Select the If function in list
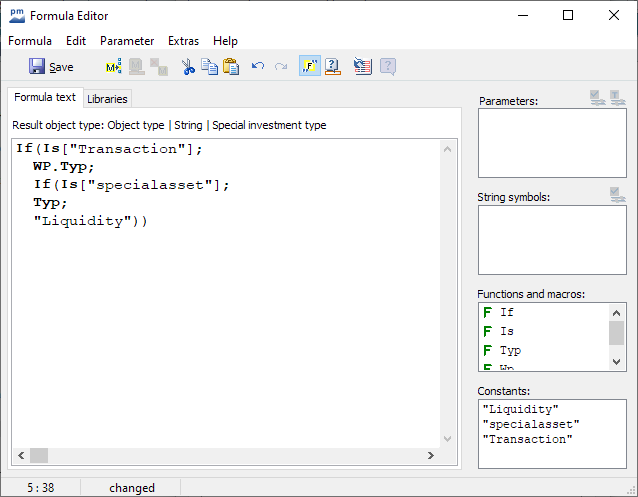The height and width of the screenshot is (497, 638). pyautogui.click(x=506, y=312)
